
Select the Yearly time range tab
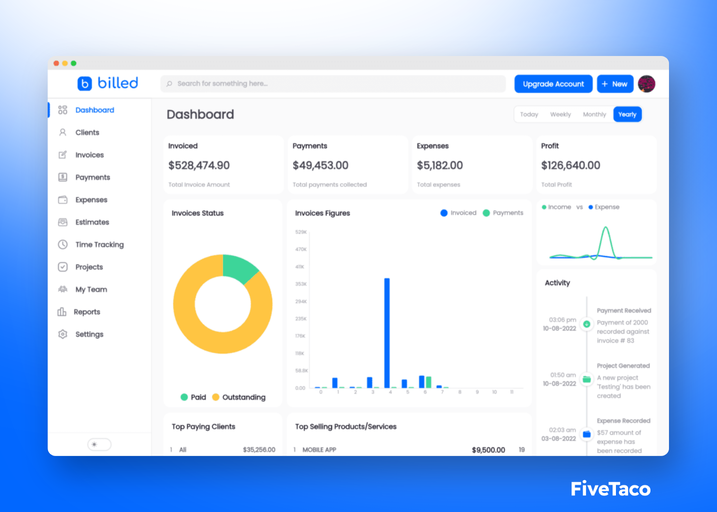pyautogui.click(x=627, y=114)
